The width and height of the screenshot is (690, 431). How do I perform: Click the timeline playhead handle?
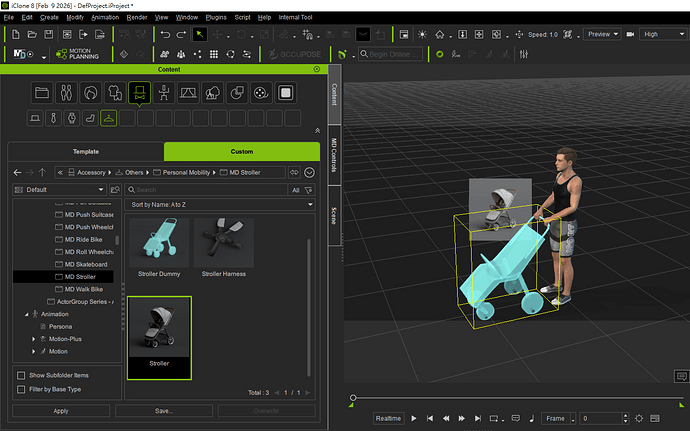[353, 398]
